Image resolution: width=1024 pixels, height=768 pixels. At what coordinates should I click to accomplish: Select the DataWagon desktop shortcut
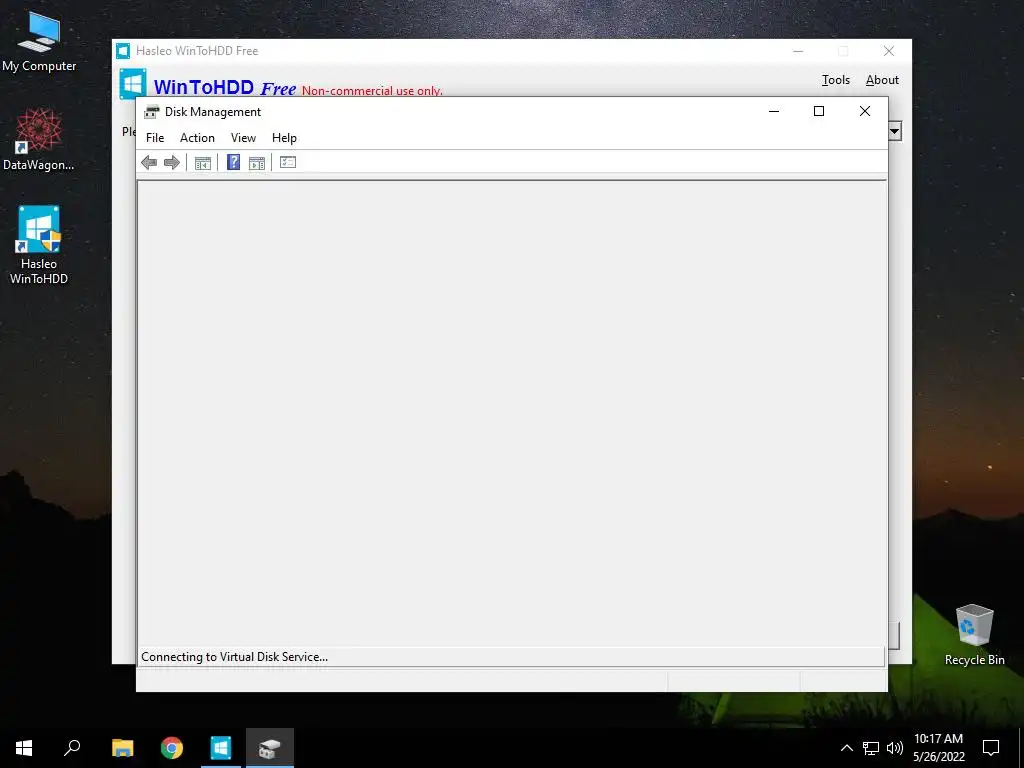[39, 140]
